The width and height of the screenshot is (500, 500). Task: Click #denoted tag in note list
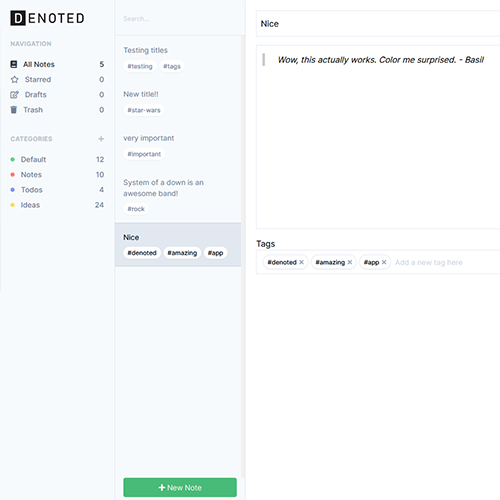click(x=142, y=253)
